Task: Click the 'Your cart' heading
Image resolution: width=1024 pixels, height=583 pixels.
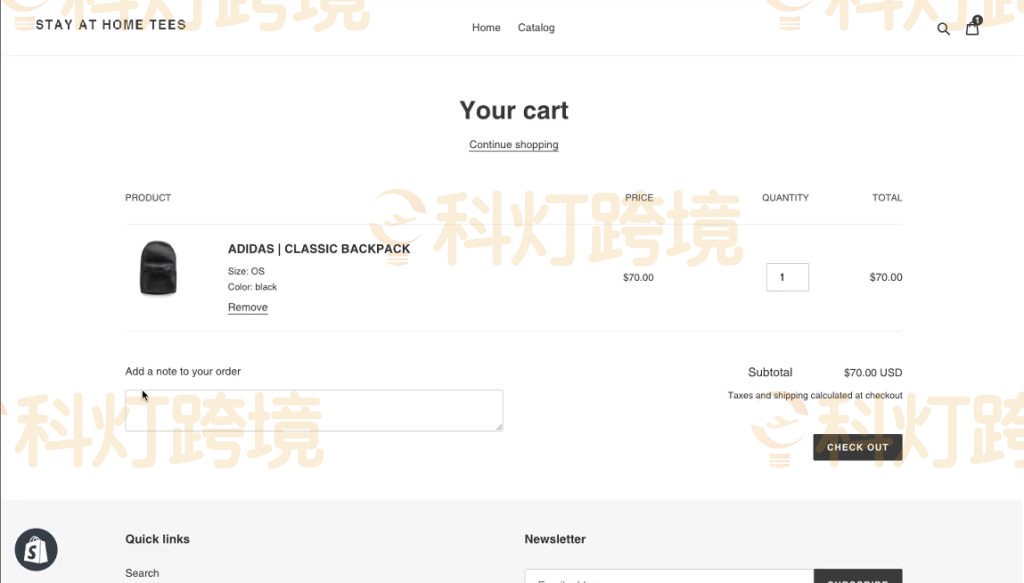Action: 514,110
